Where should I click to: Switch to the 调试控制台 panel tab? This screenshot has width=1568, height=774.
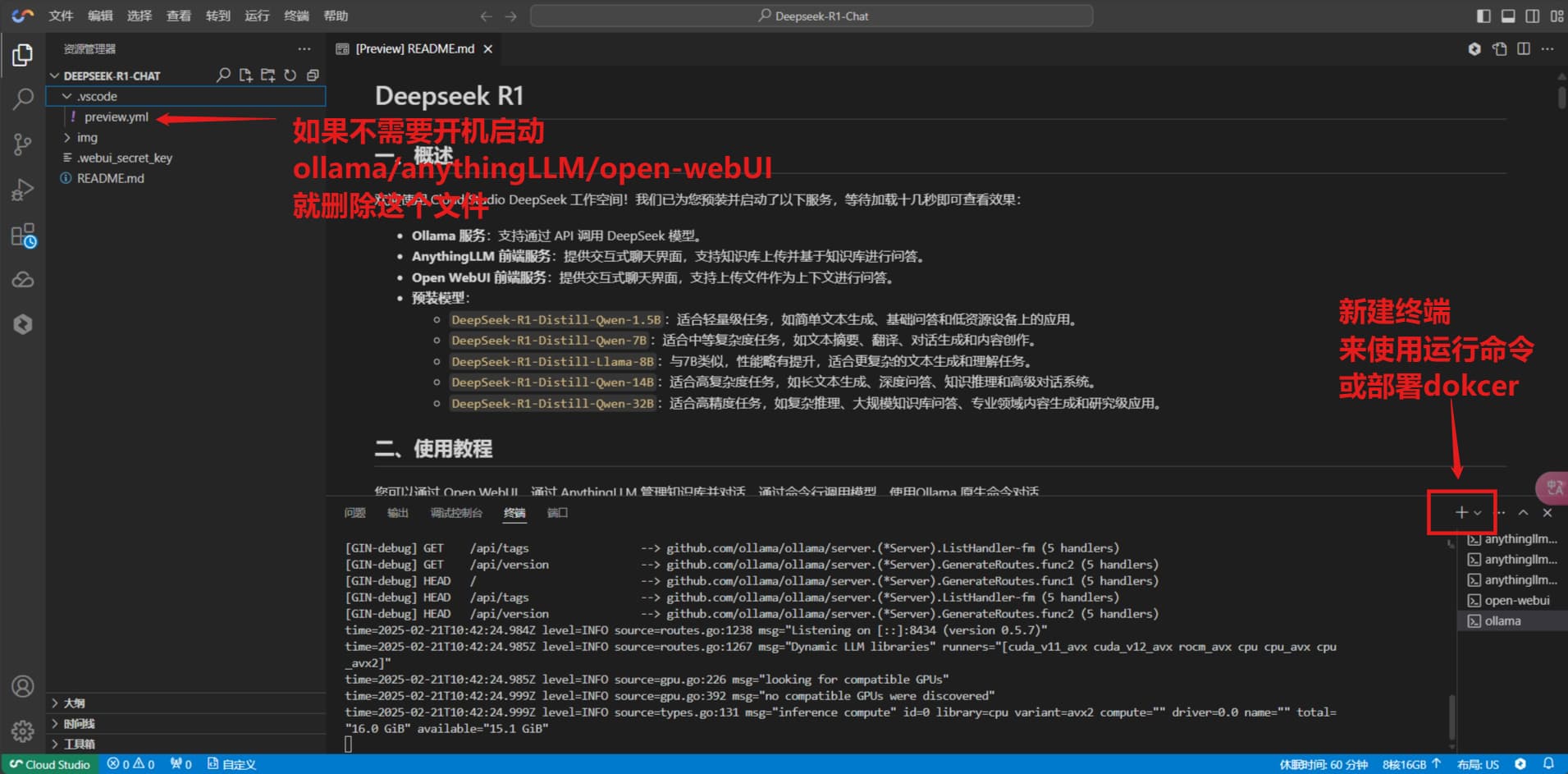(456, 513)
